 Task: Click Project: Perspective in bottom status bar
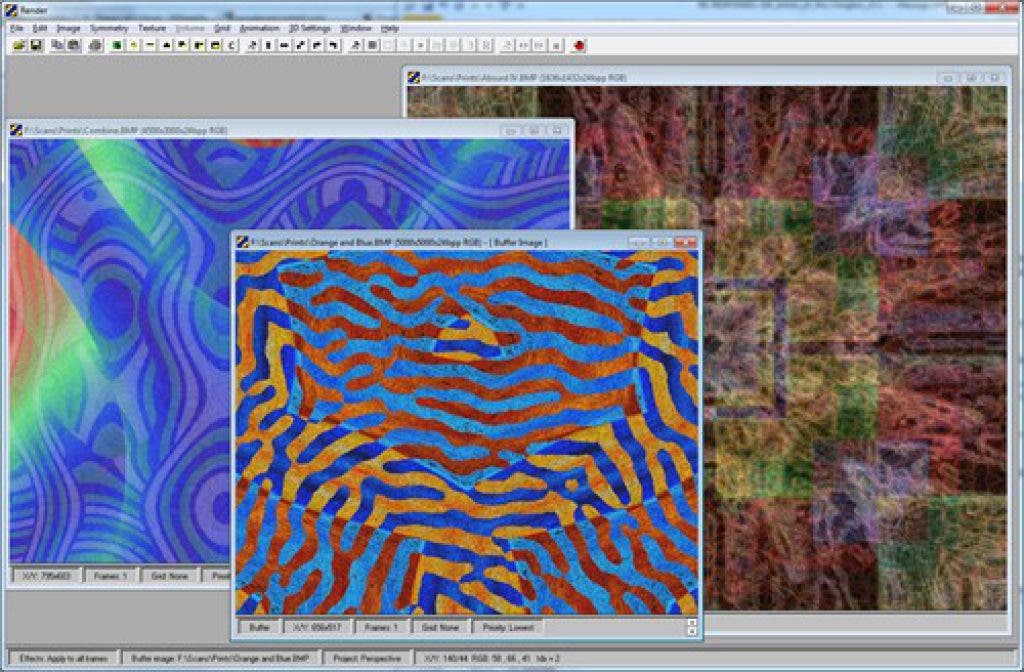point(369,658)
